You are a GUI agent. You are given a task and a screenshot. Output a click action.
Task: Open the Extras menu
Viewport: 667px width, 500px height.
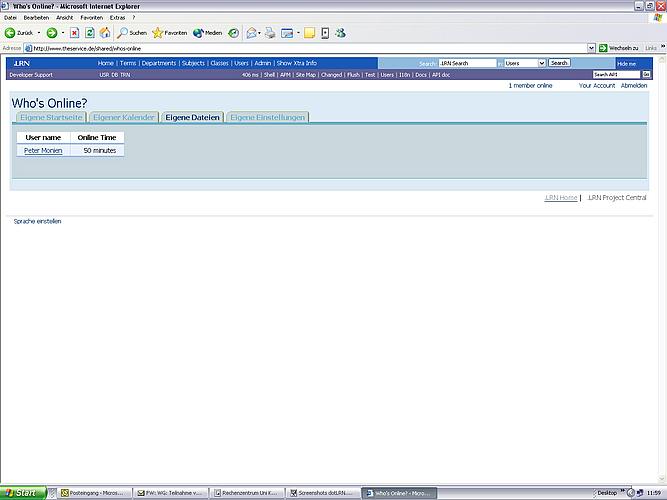[117, 18]
